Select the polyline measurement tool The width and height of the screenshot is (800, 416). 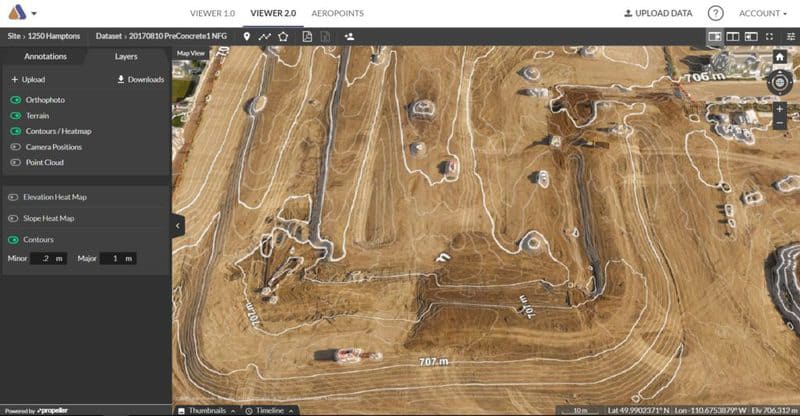pyautogui.click(x=265, y=36)
